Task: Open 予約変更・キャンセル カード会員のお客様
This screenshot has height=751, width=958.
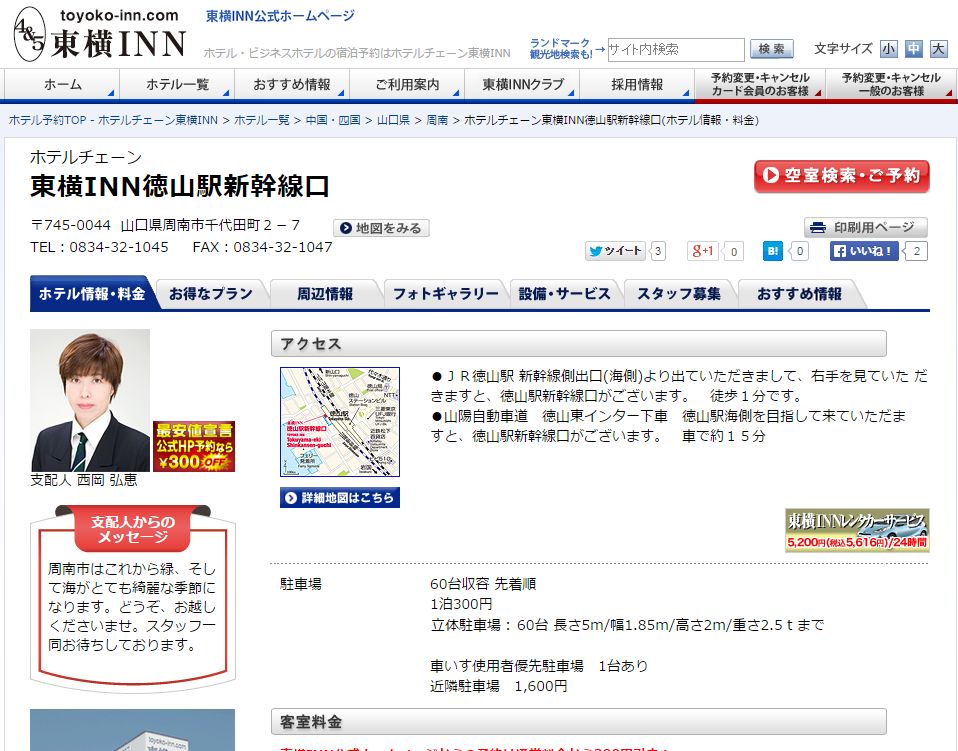Action: click(760, 84)
